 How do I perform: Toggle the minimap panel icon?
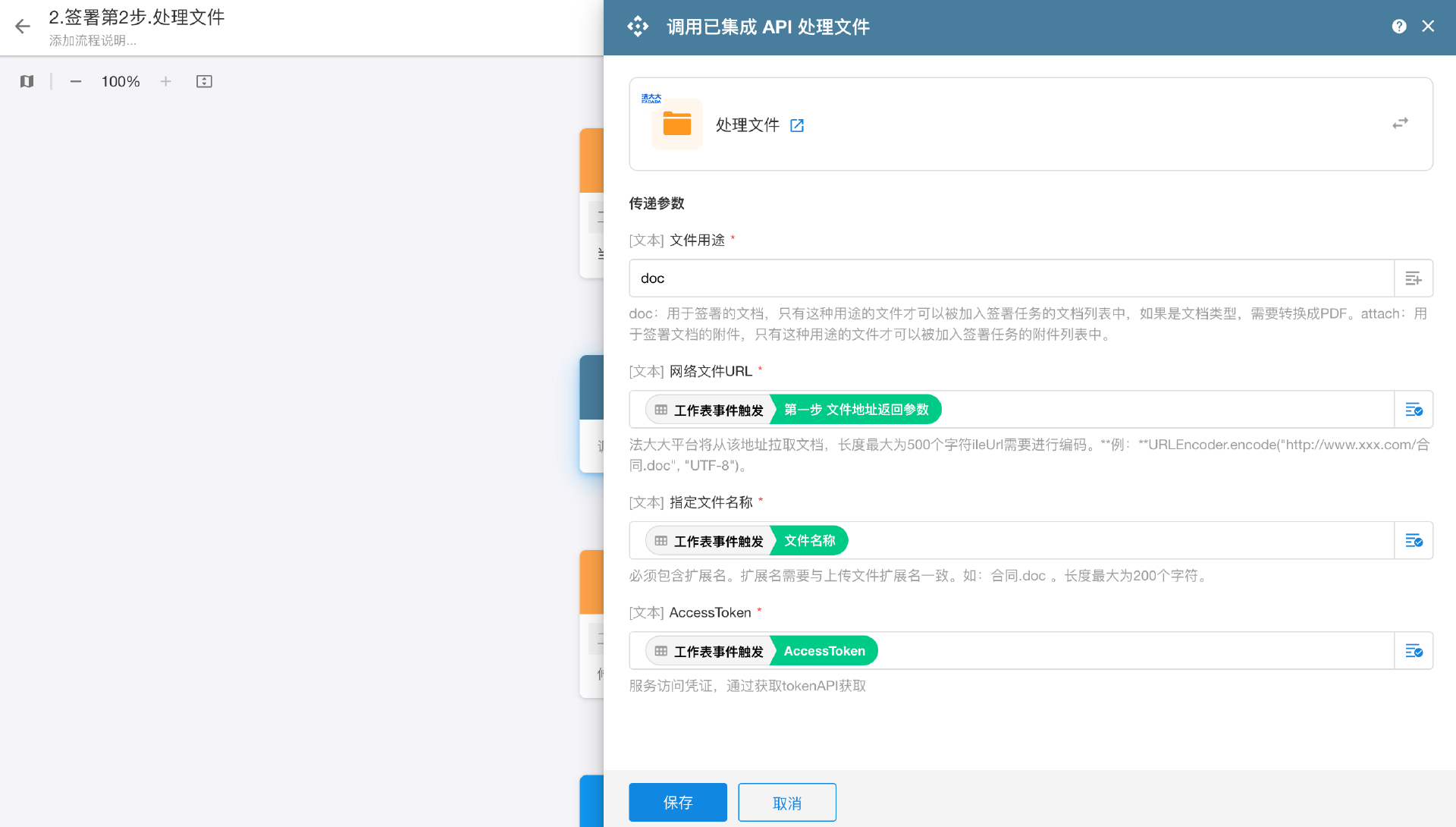point(27,81)
